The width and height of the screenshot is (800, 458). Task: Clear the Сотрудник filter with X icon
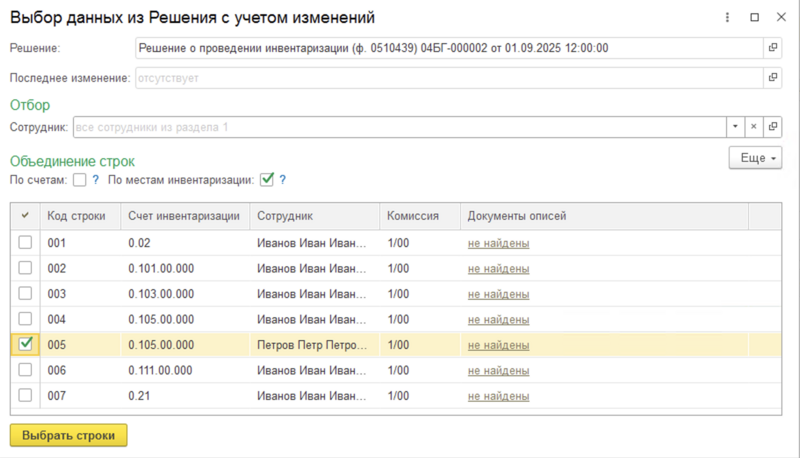click(x=753, y=127)
